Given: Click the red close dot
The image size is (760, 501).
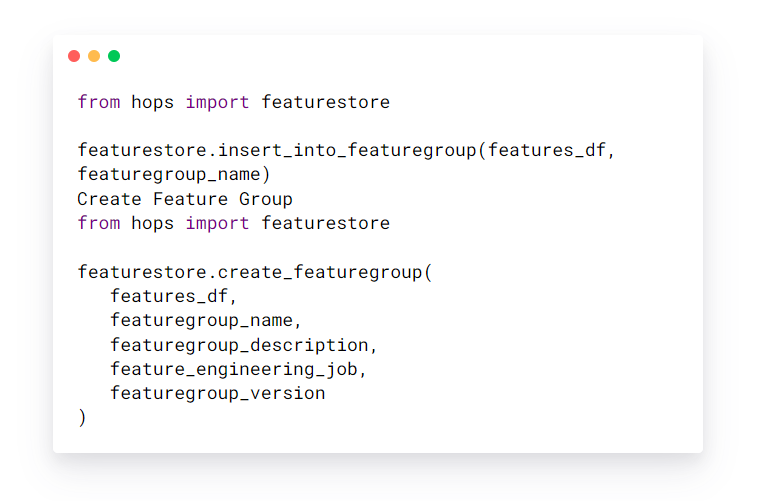Looking at the screenshot, I should (x=74, y=56).
